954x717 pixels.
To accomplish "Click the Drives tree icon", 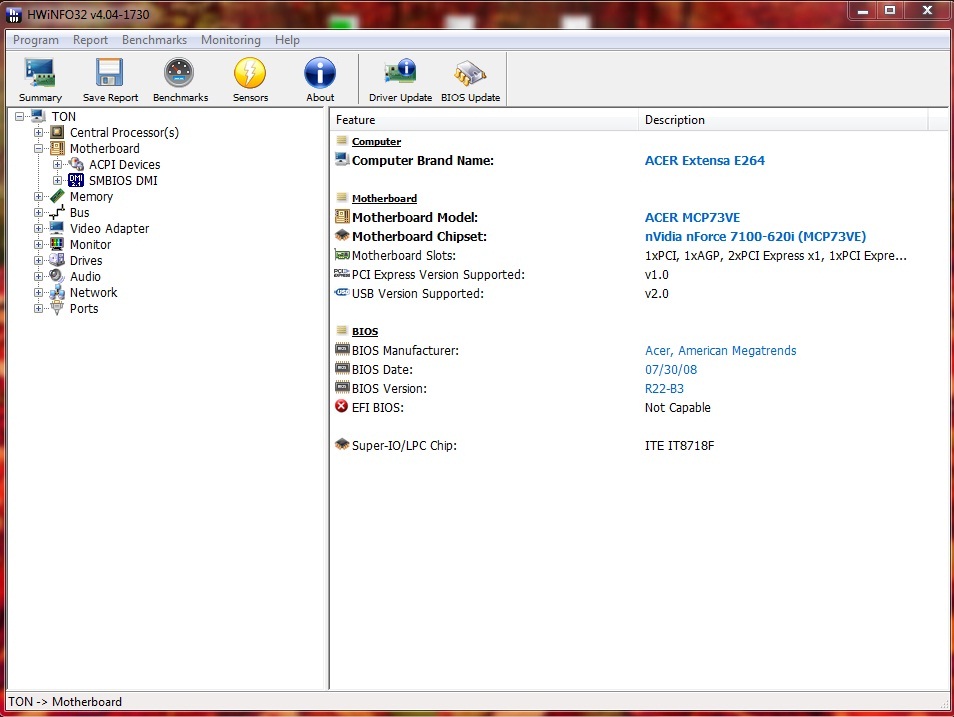I will point(57,260).
